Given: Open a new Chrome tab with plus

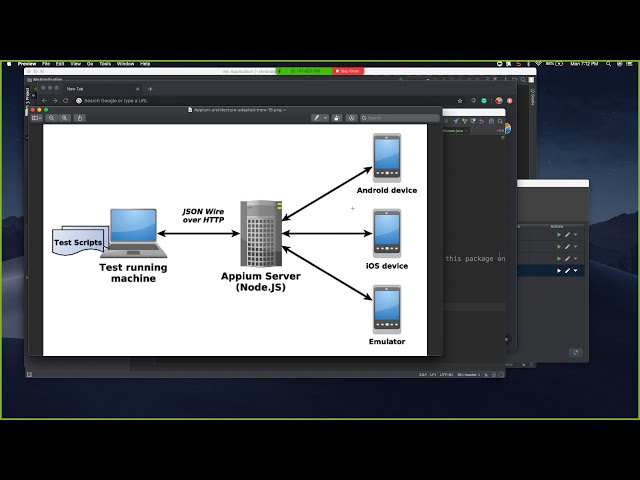Looking at the screenshot, I should pyautogui.click(x=150, y=89).
